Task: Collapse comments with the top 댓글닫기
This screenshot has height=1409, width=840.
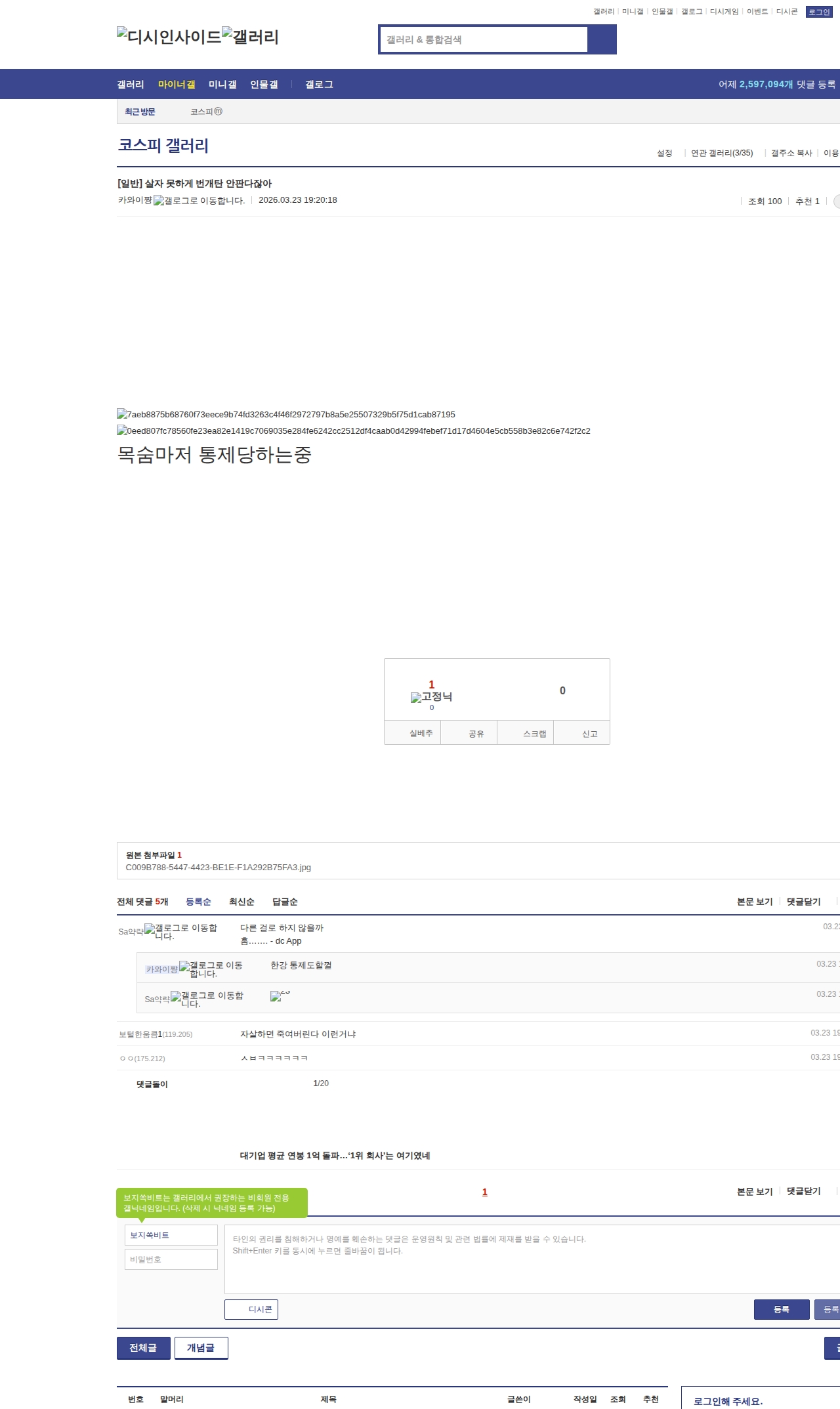Action: [x=803, y=902]
